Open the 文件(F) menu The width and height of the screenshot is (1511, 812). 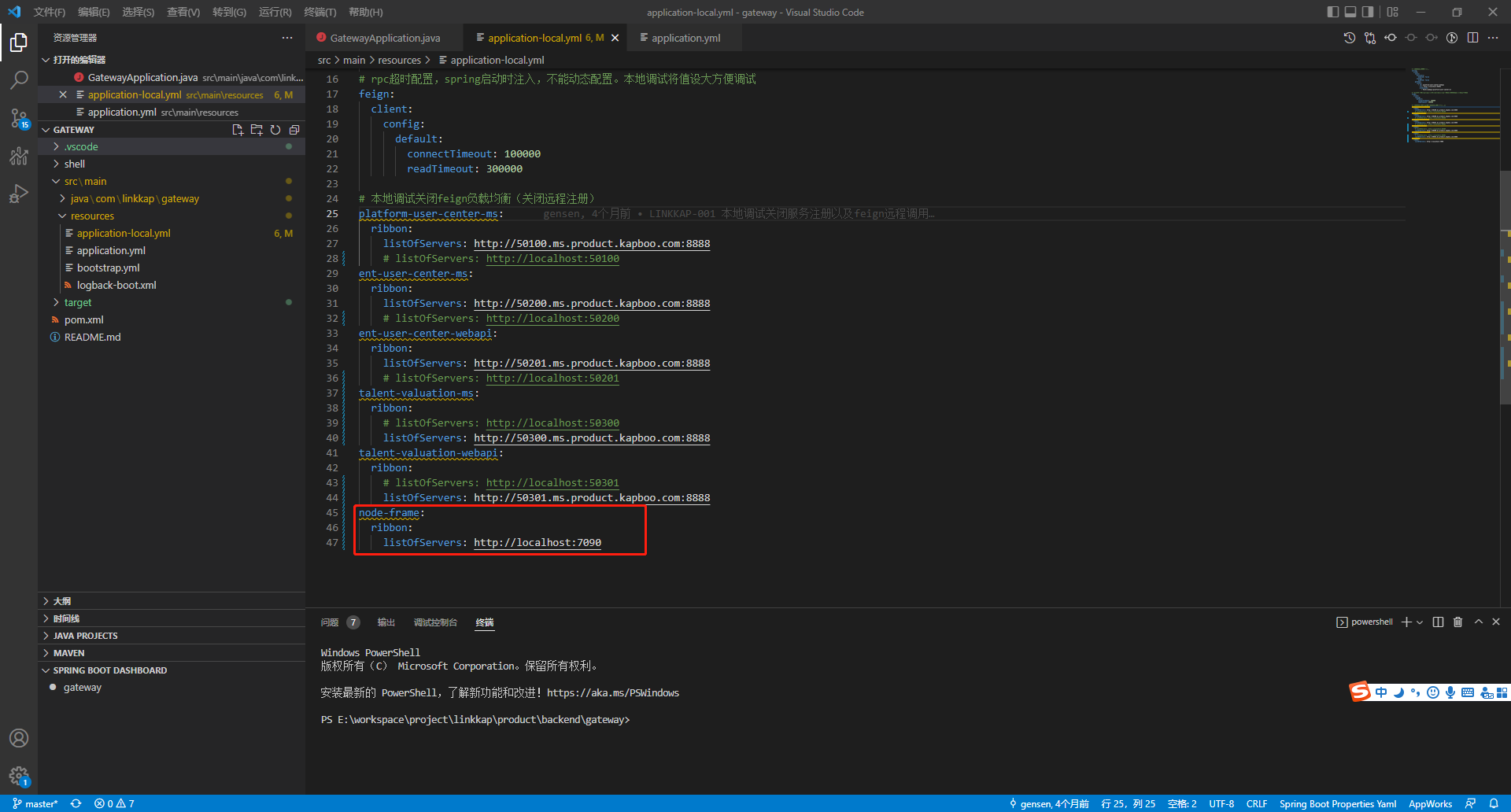point(50,12)
